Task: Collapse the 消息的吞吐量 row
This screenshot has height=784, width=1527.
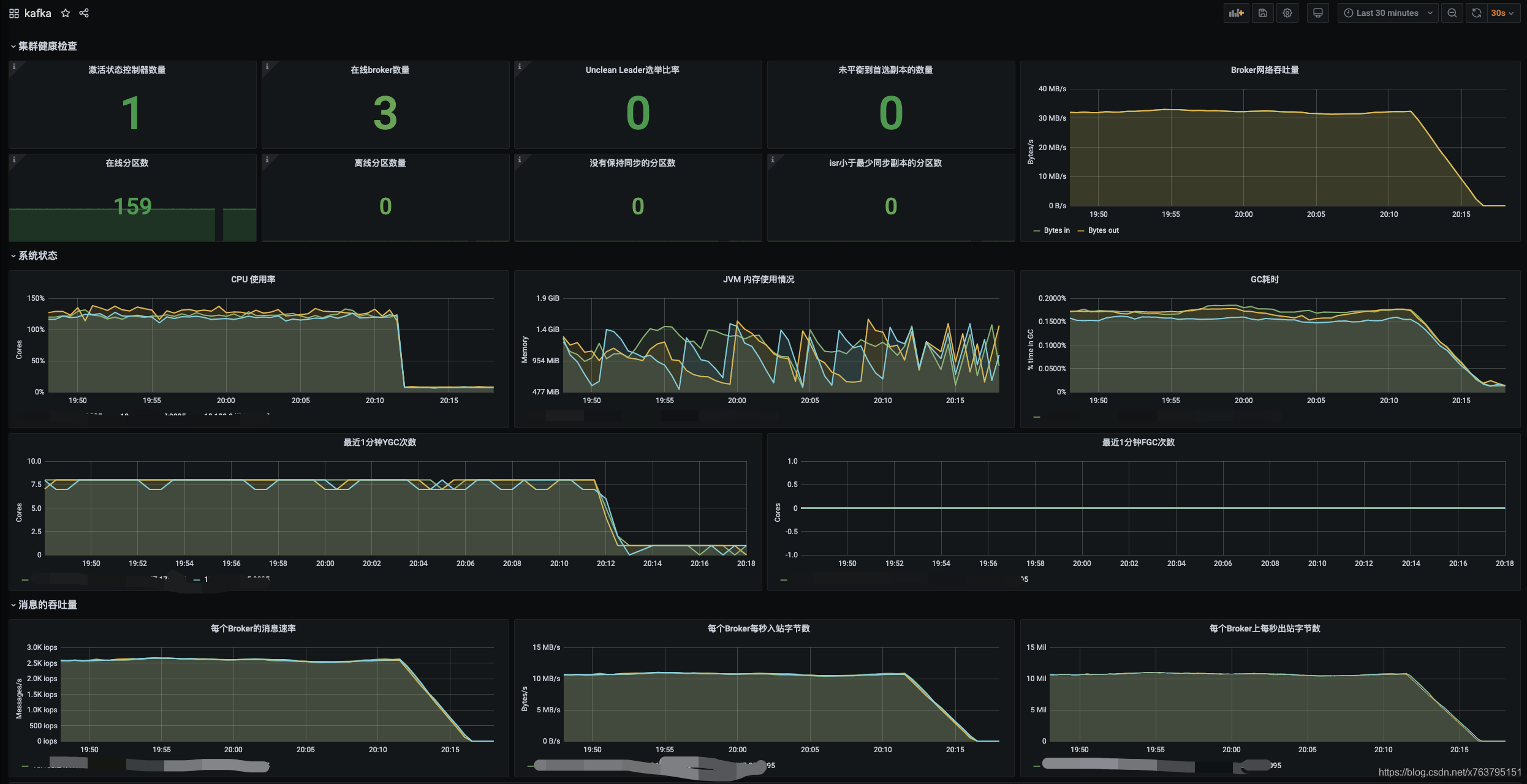Action: [47, 605]
